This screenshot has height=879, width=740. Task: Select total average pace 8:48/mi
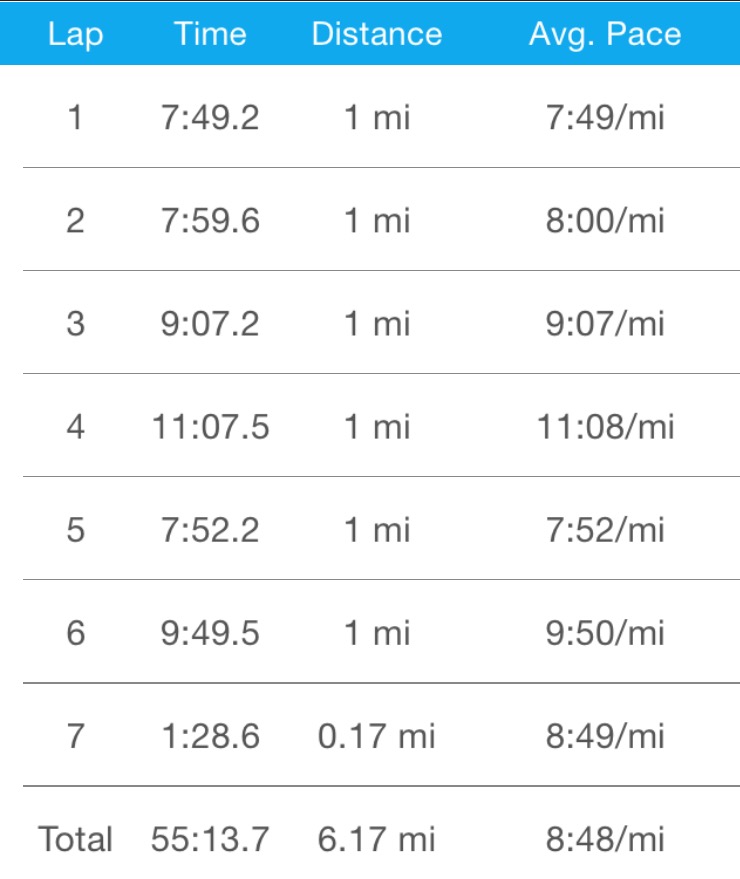pos(605,839)
